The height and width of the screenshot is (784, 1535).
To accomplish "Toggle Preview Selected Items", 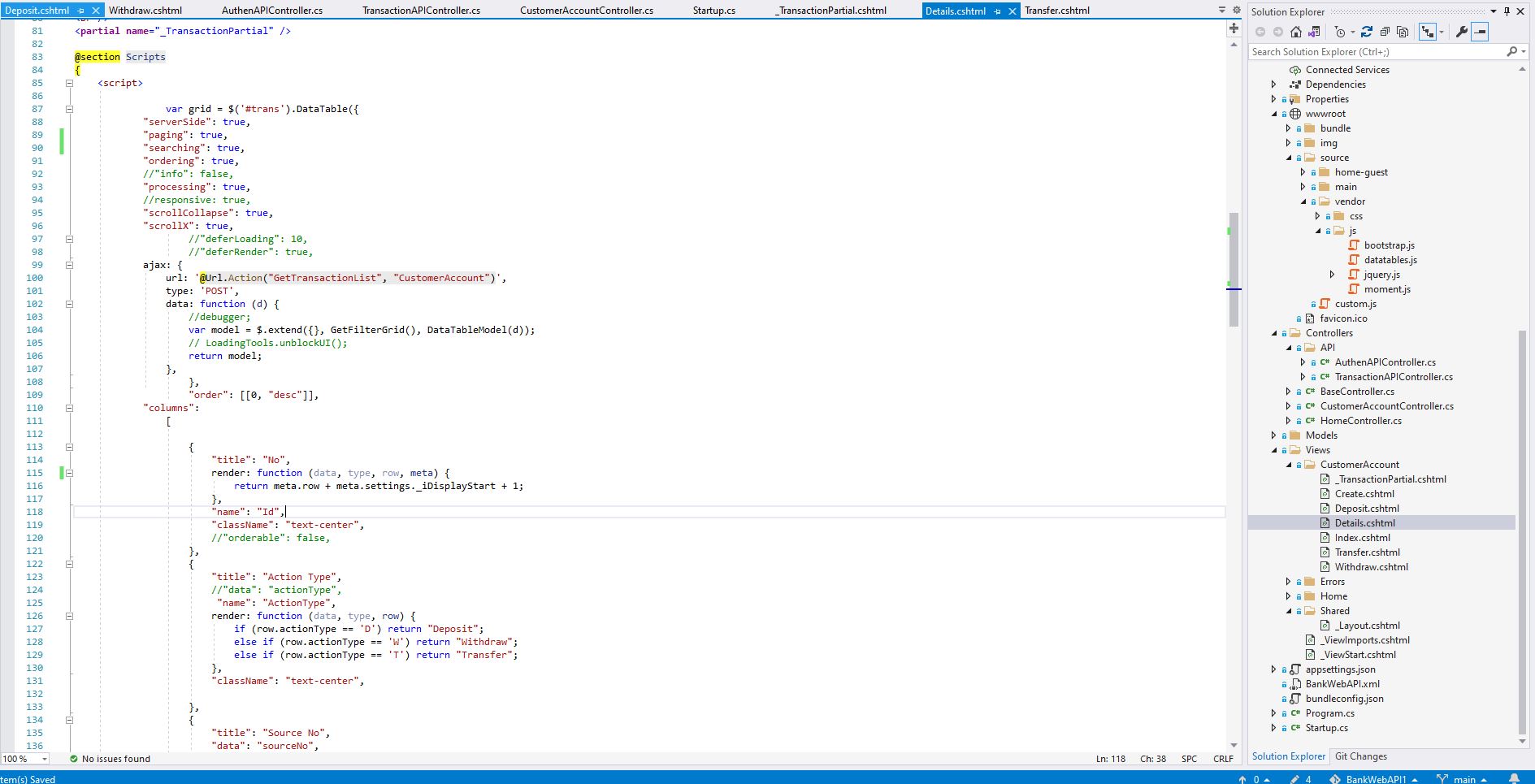I will click(1481, 32).
